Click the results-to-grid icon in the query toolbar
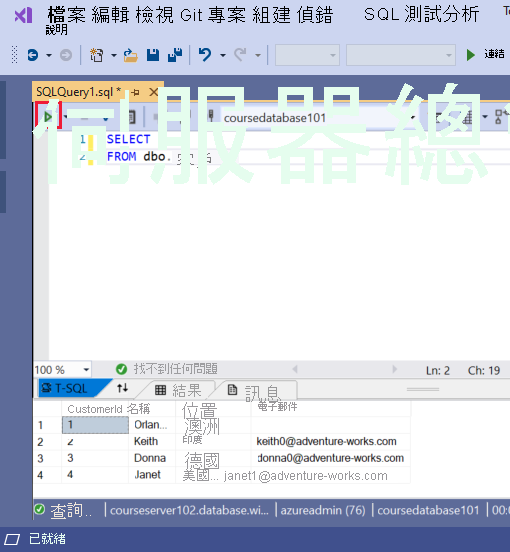 coord(467,117)
